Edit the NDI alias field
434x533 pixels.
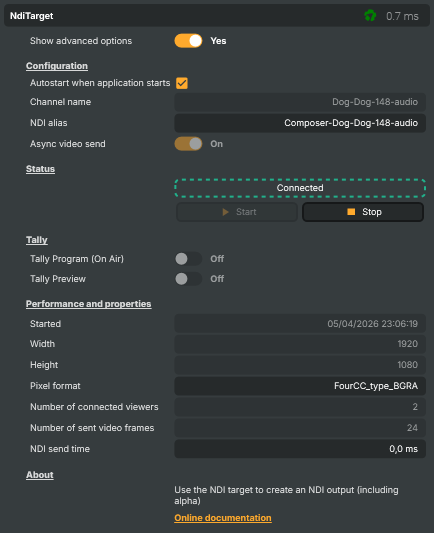(300, 123)
